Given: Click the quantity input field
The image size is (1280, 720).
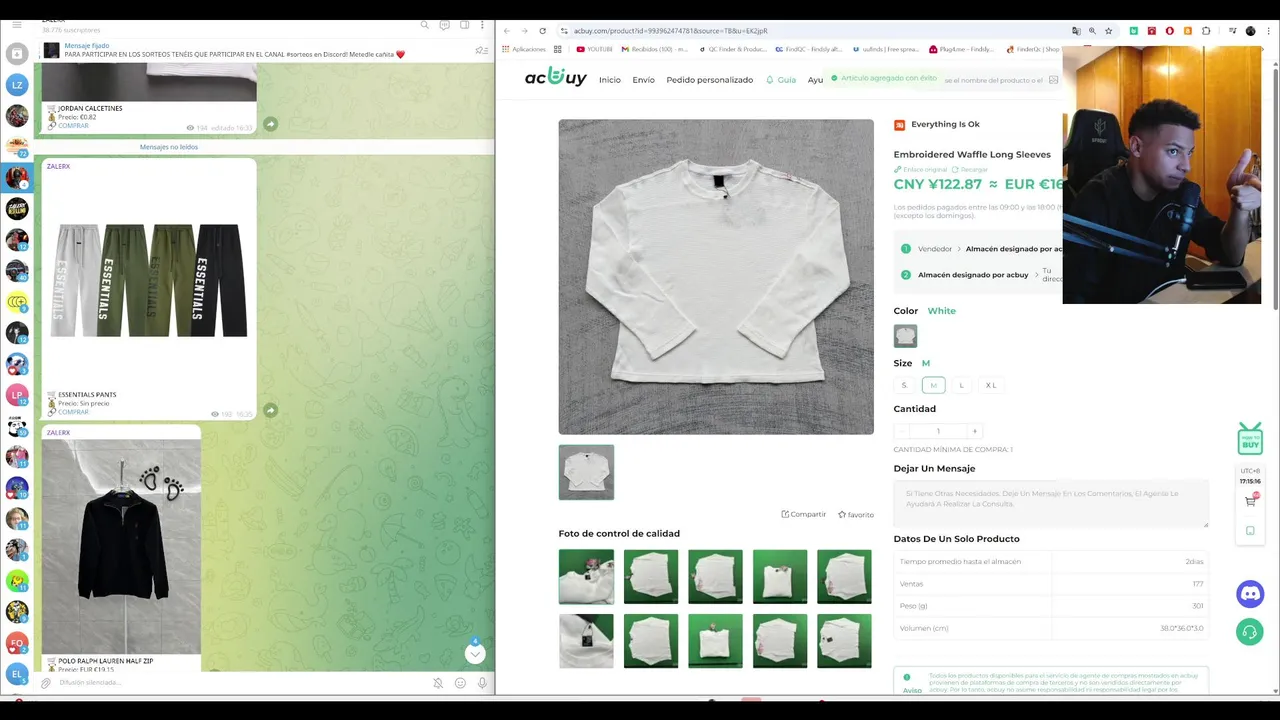Looking at the screenshot, I should [x=938, y=431].
